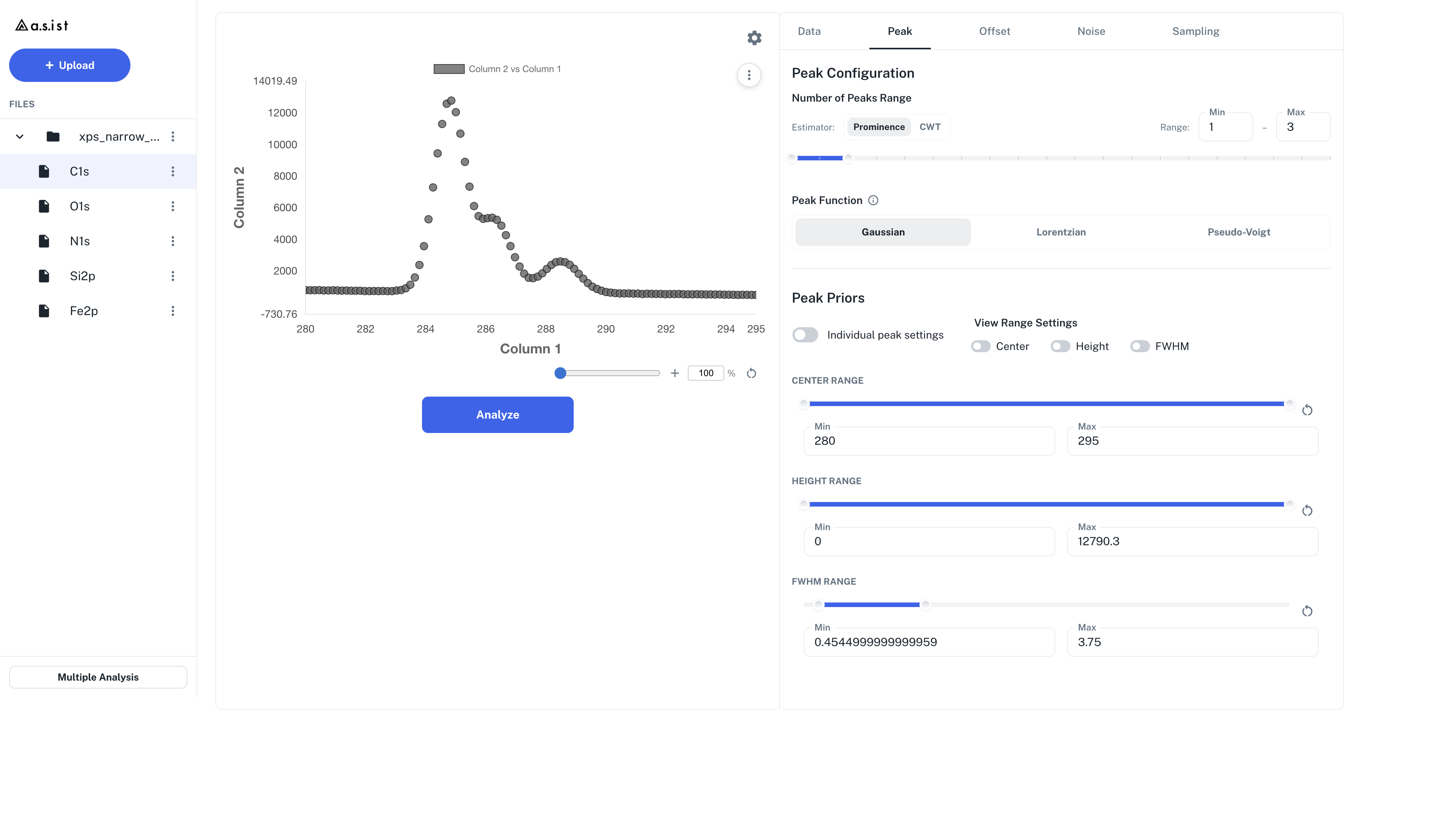Viewport: 1456px width, 819px height.
Task: Open options menu for xps_narrow folder
Action: pos(173,136)
